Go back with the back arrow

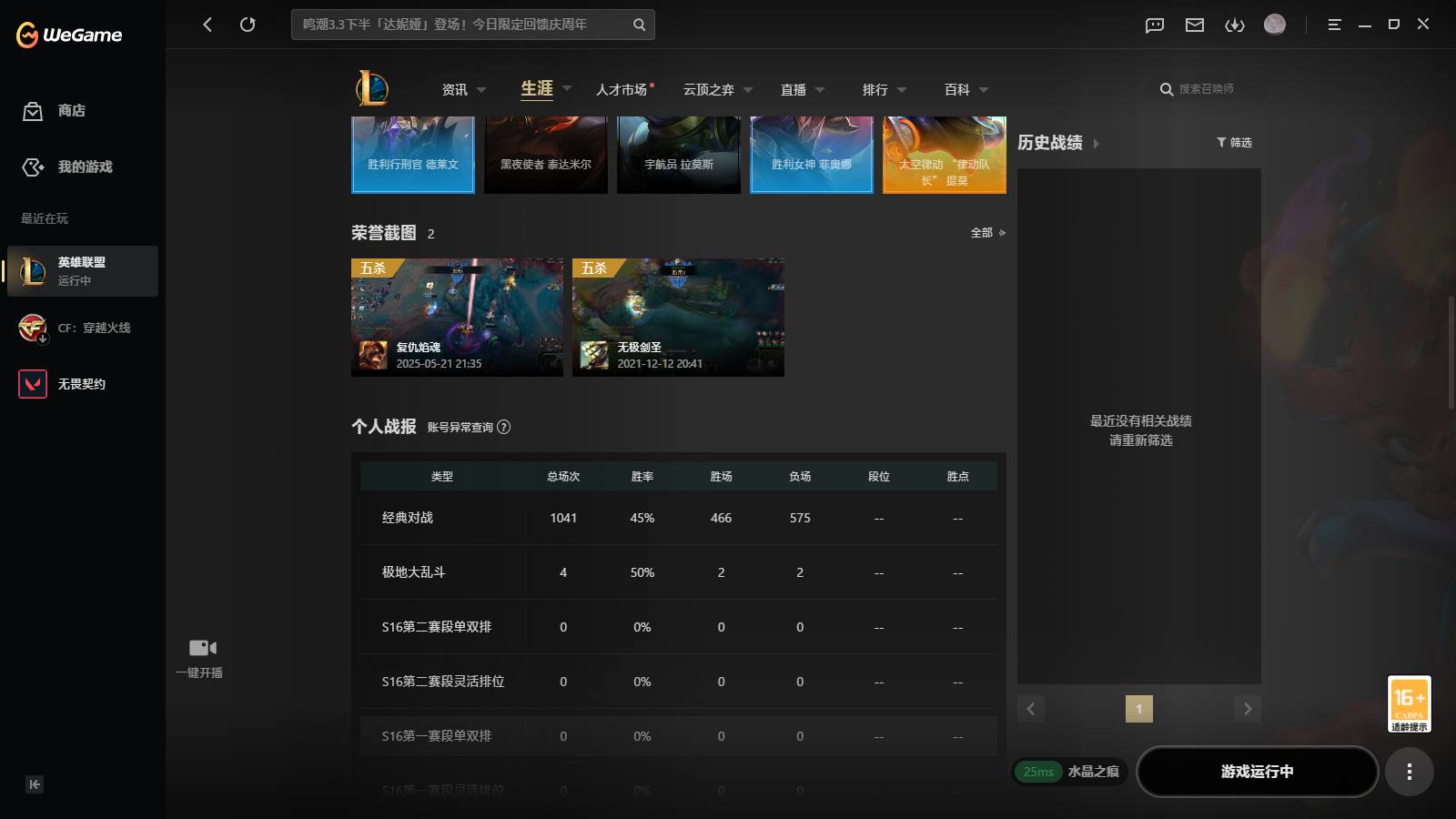tap(207, 25)
